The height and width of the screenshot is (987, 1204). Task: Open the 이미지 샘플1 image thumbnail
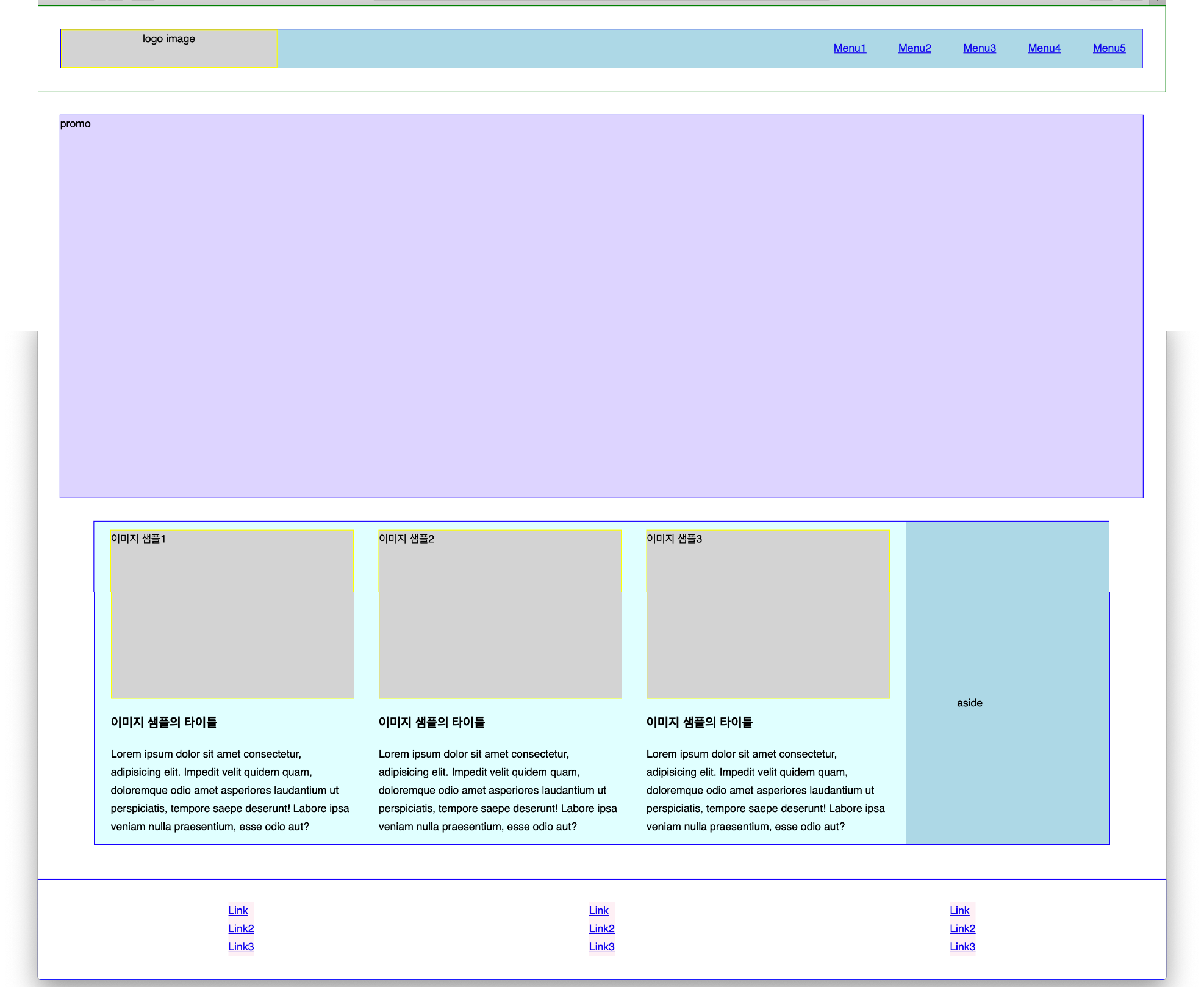pyautogui.click(x=232, y=614)
